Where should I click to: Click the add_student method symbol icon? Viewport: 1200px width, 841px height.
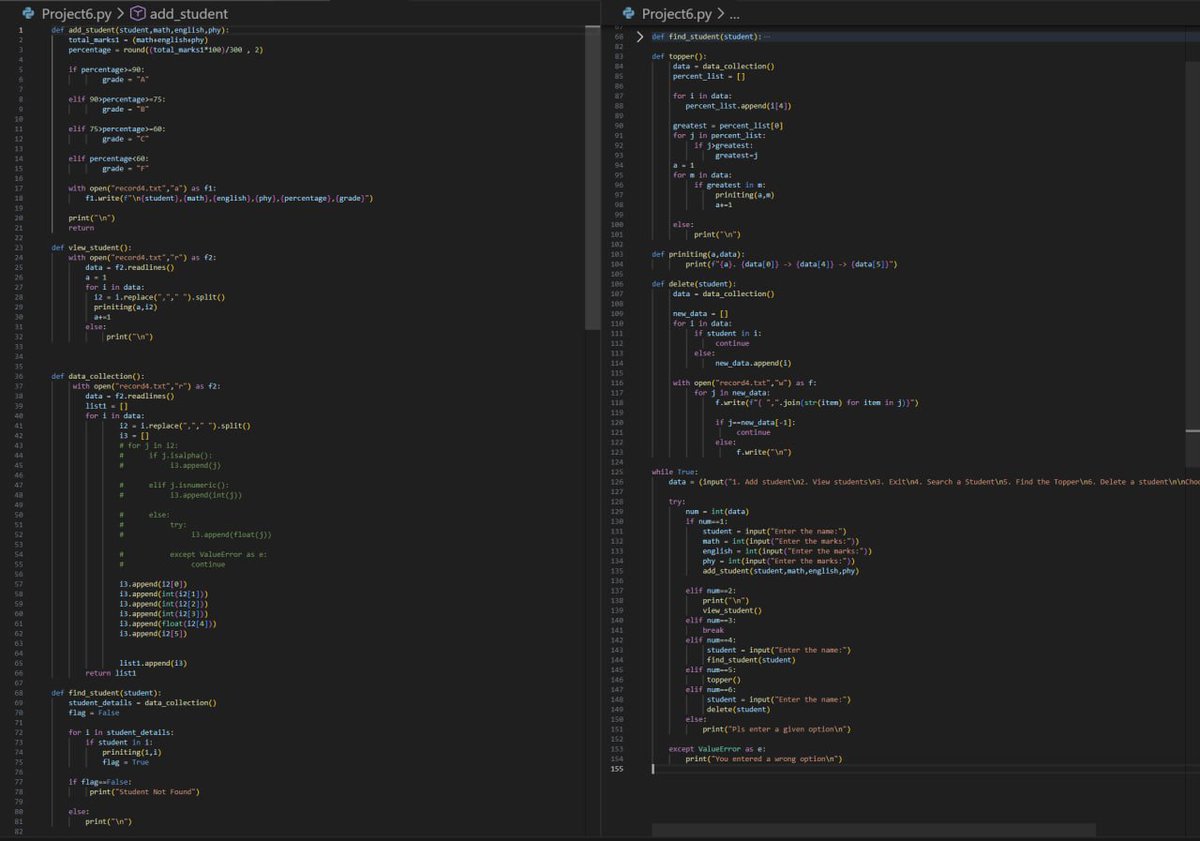139,14
